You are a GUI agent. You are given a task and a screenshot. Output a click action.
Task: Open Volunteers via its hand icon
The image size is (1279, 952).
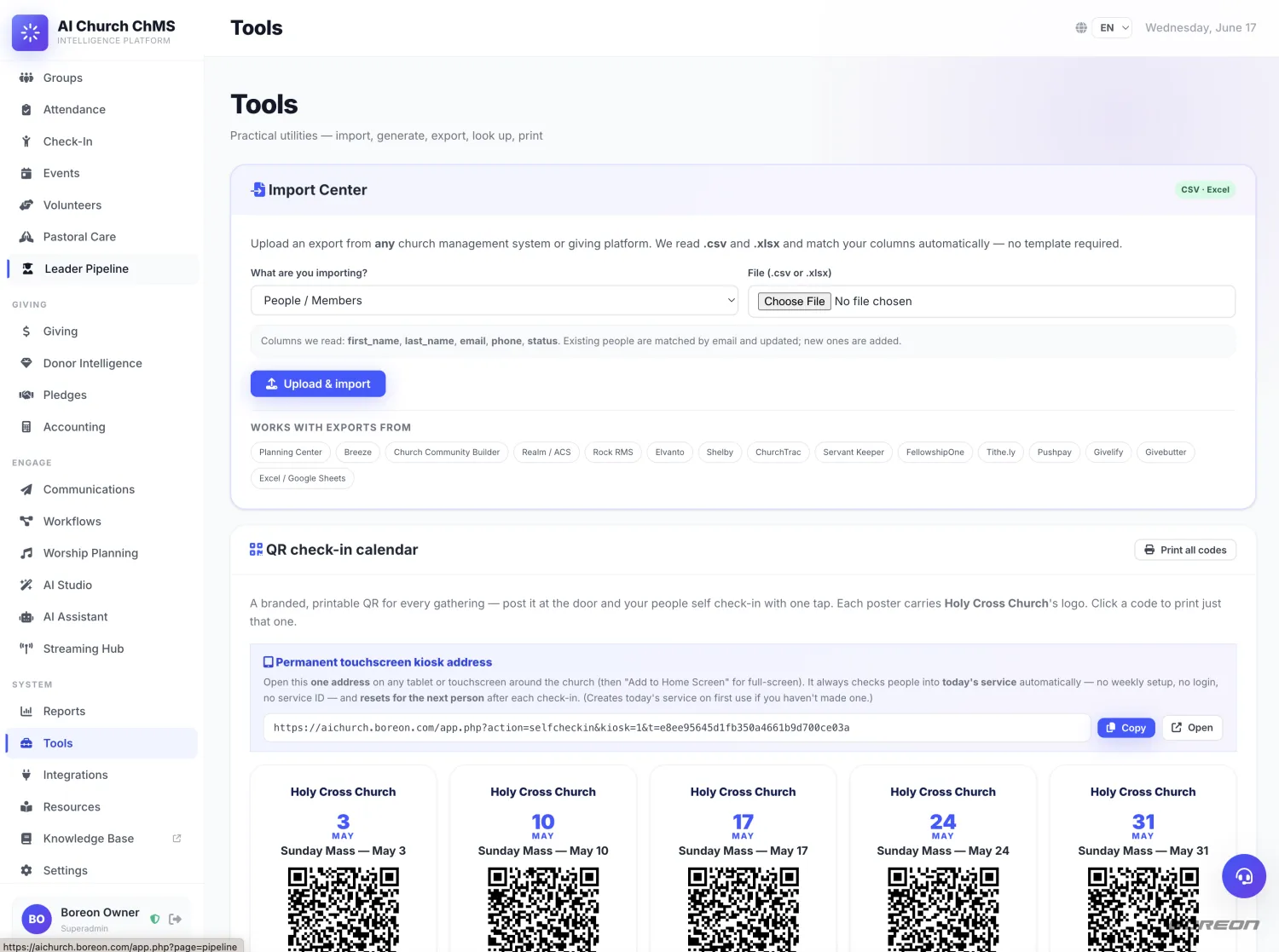[x=26, y=205]
